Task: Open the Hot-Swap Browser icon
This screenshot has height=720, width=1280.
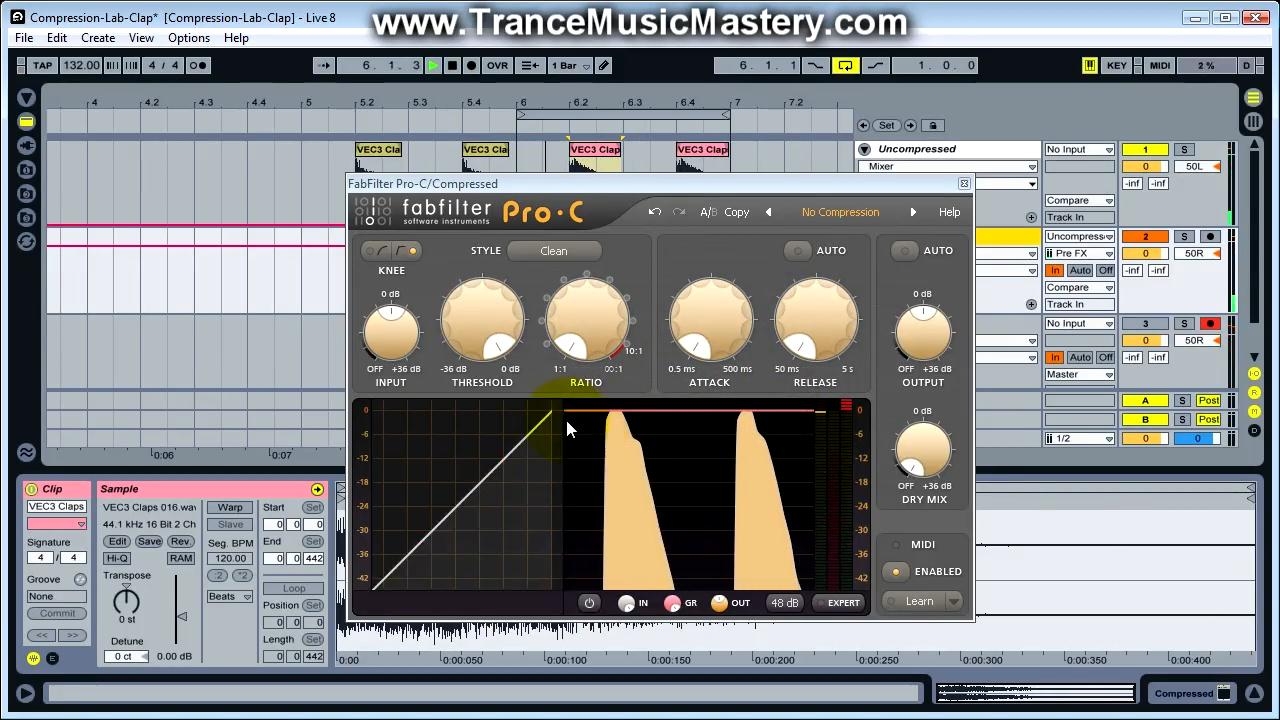Action: [27, 242]
